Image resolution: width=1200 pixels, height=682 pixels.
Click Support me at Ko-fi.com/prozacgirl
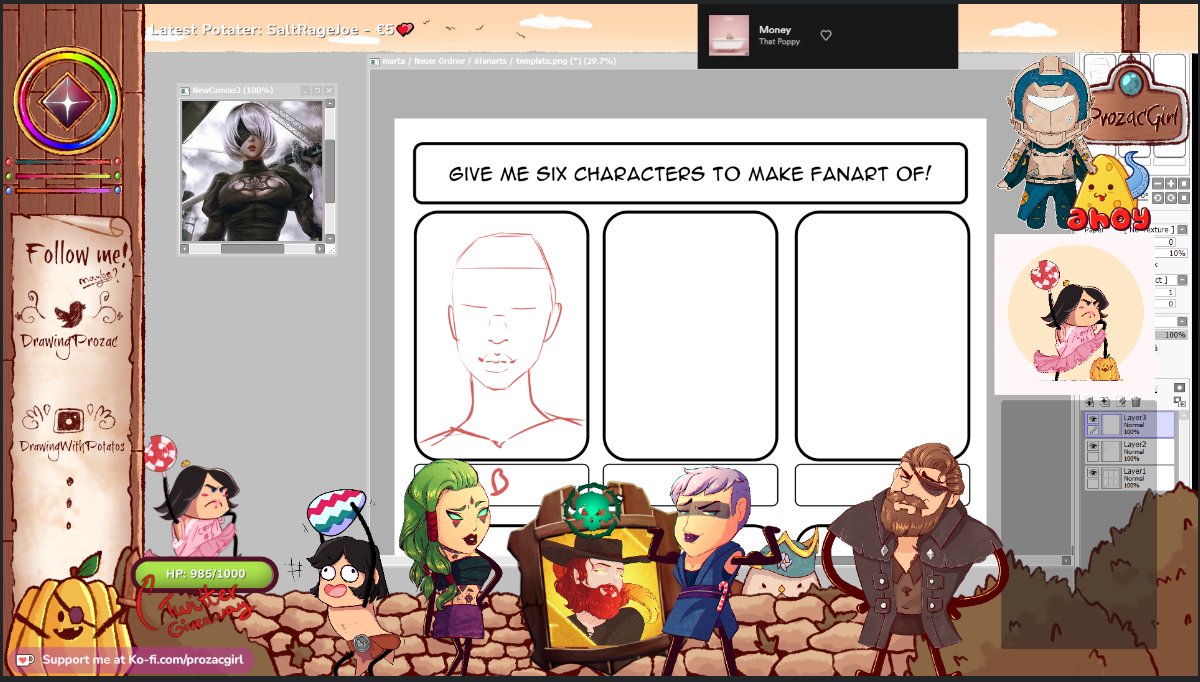point(143,660)
